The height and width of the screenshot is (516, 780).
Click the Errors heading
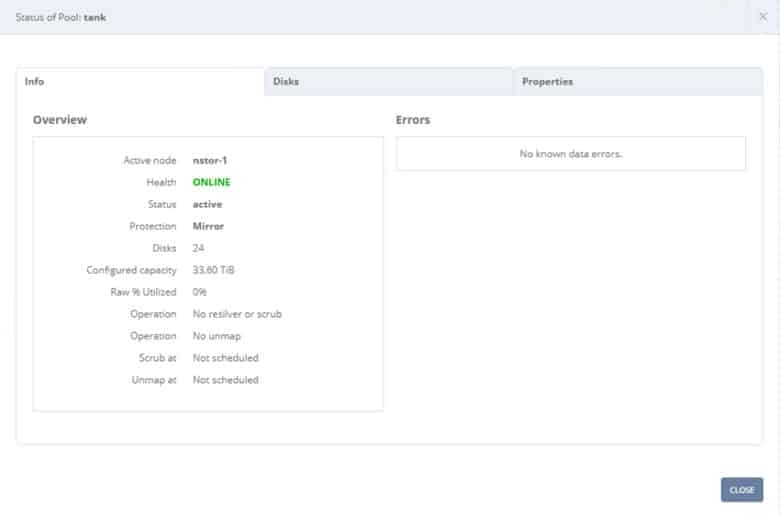[413, 120]
